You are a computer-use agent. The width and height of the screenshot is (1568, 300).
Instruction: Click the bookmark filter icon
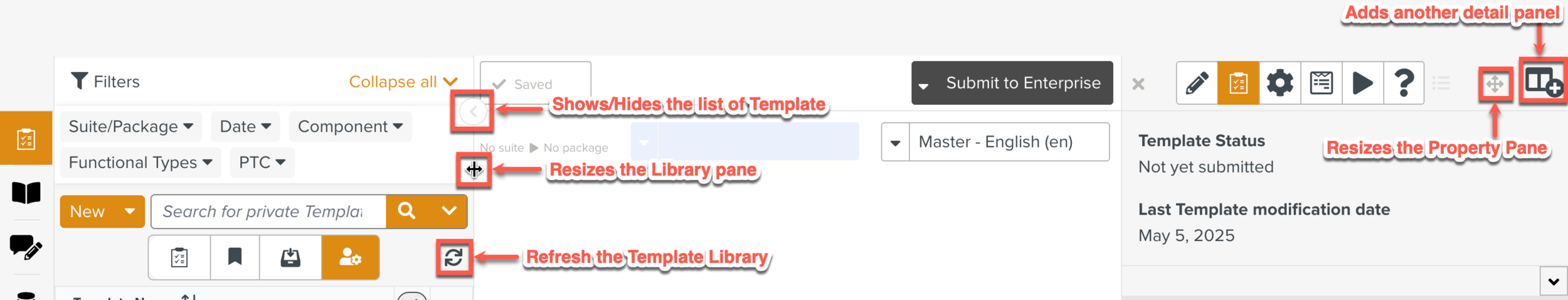coord(235,257)
